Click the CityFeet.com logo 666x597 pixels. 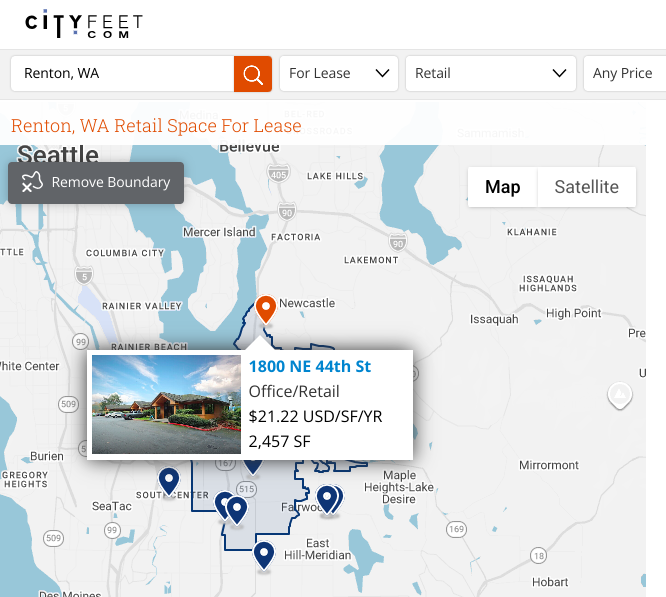pos(84,24)
